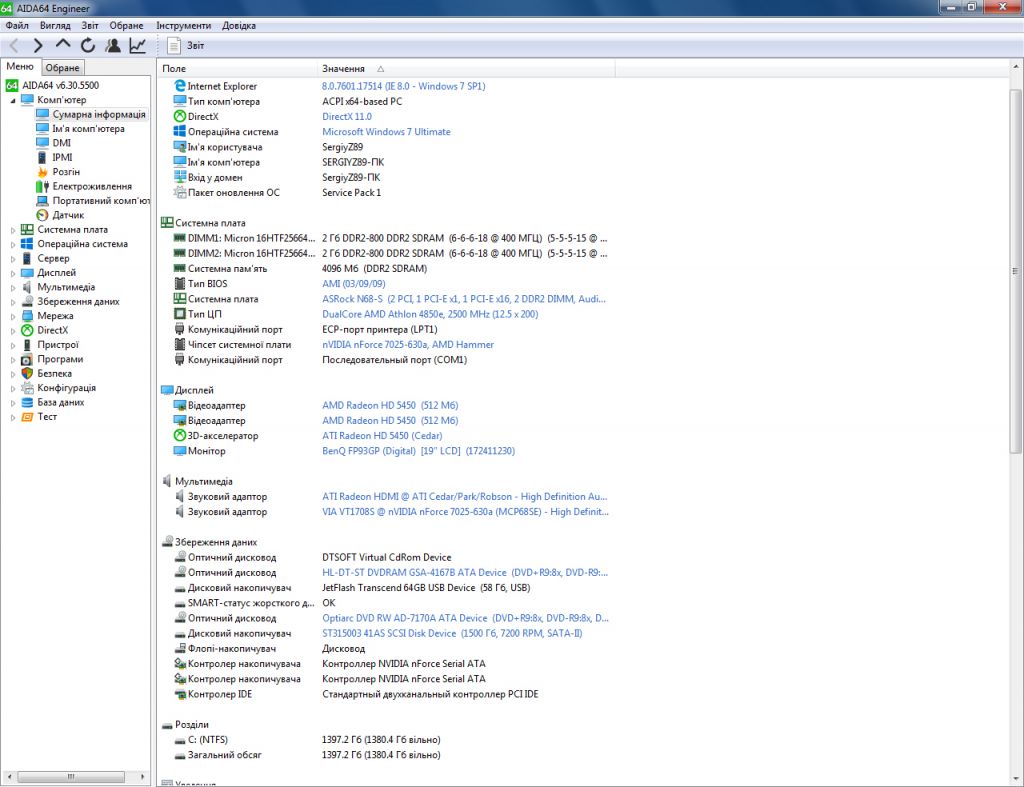The image size is (1024, 787).
Task: Click the BenQ FP93GP monitor link
Action: [x=418, y=451]
